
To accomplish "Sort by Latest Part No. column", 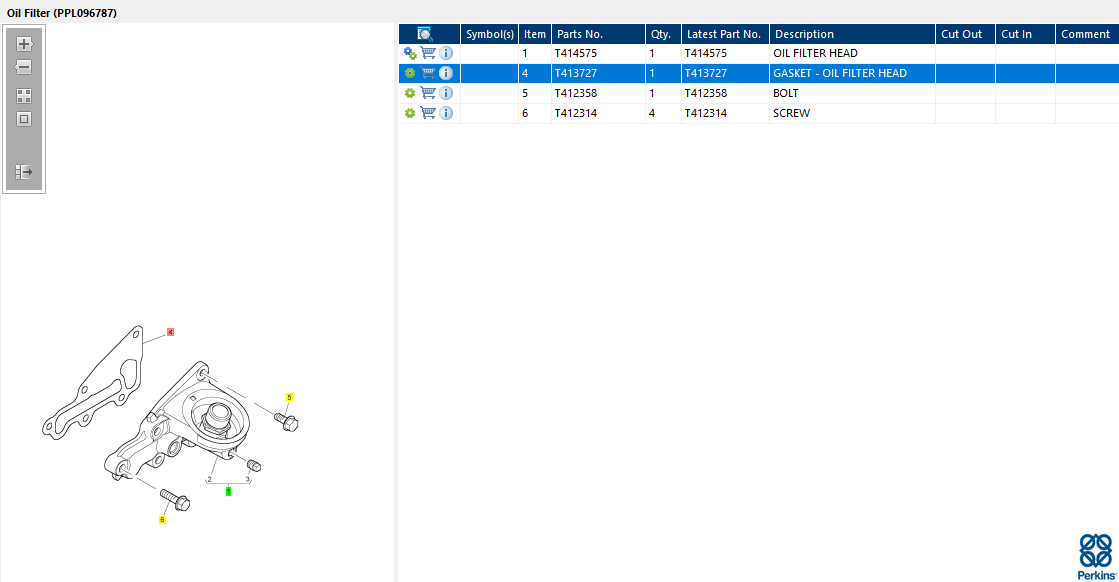I will [725, 34].
